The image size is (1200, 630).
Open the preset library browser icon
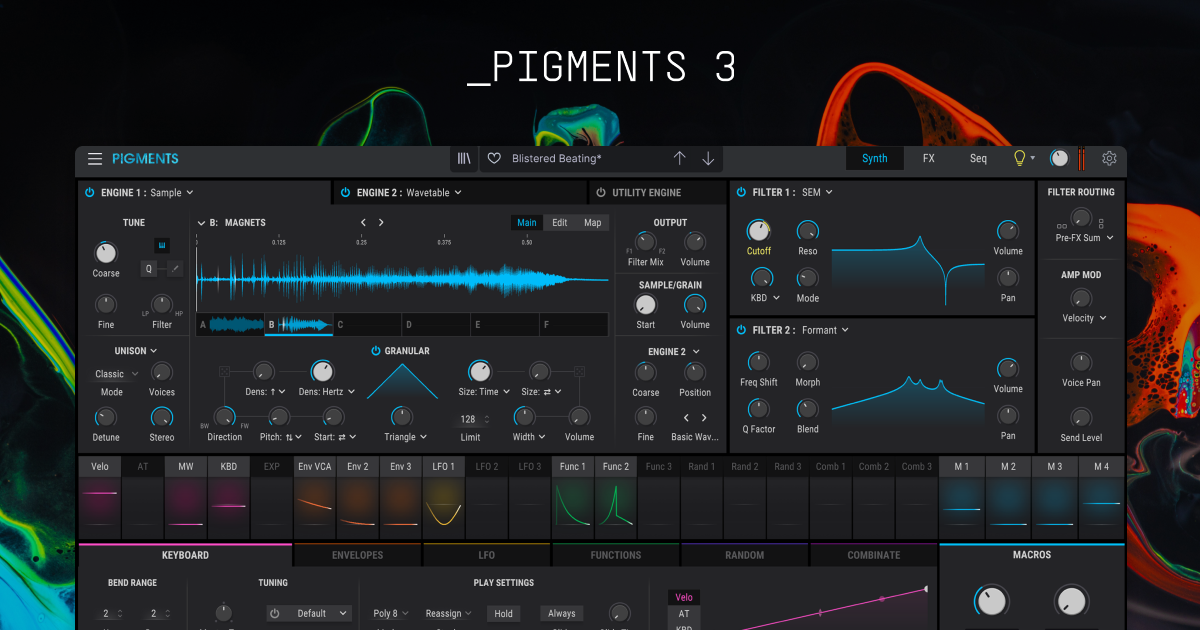[x=464, y=158]
